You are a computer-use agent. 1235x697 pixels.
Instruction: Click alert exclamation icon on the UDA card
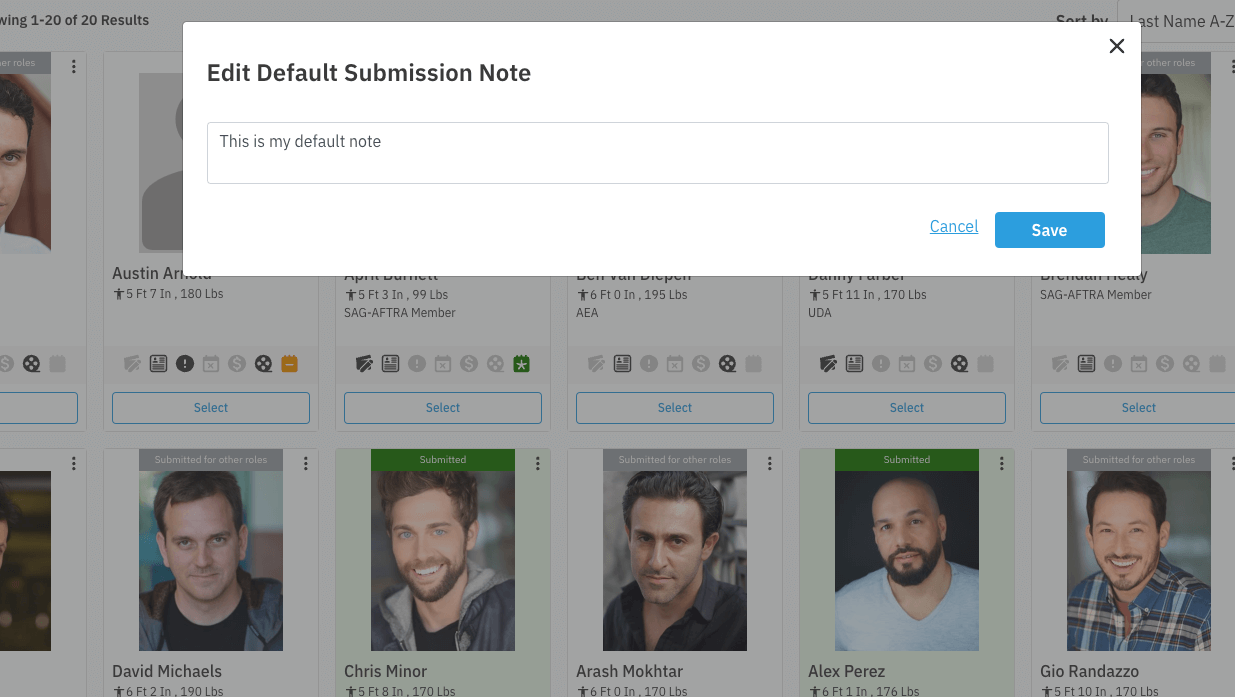click(x=880, y=364)
